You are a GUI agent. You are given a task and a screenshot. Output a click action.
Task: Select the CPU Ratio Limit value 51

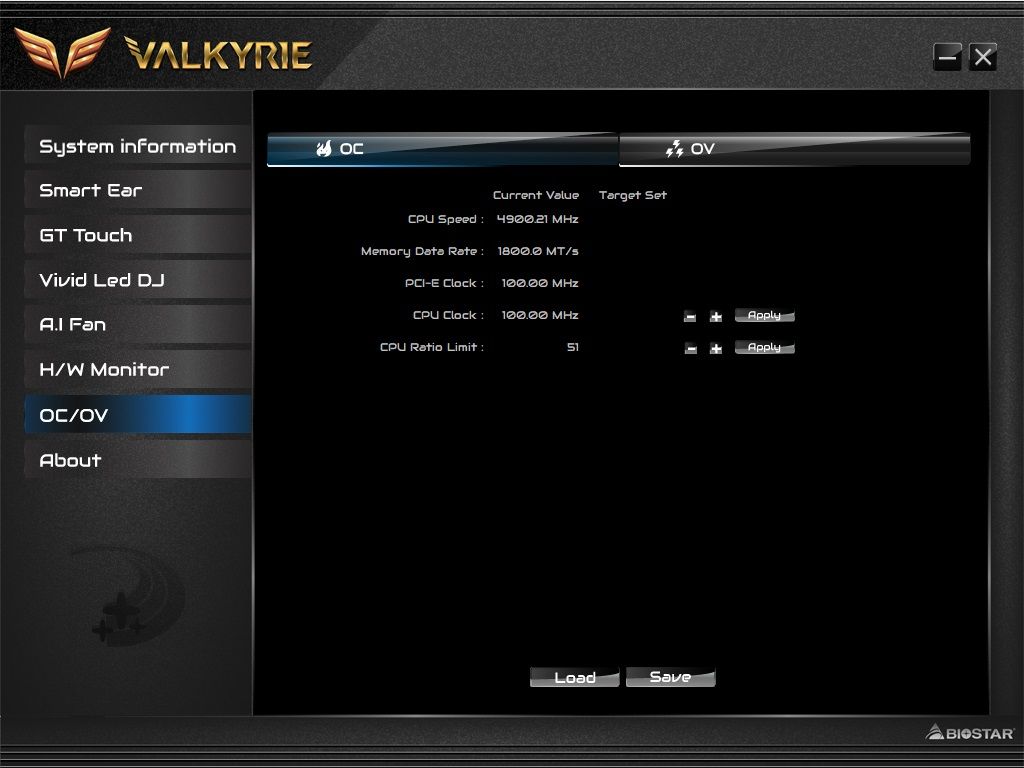573,347
